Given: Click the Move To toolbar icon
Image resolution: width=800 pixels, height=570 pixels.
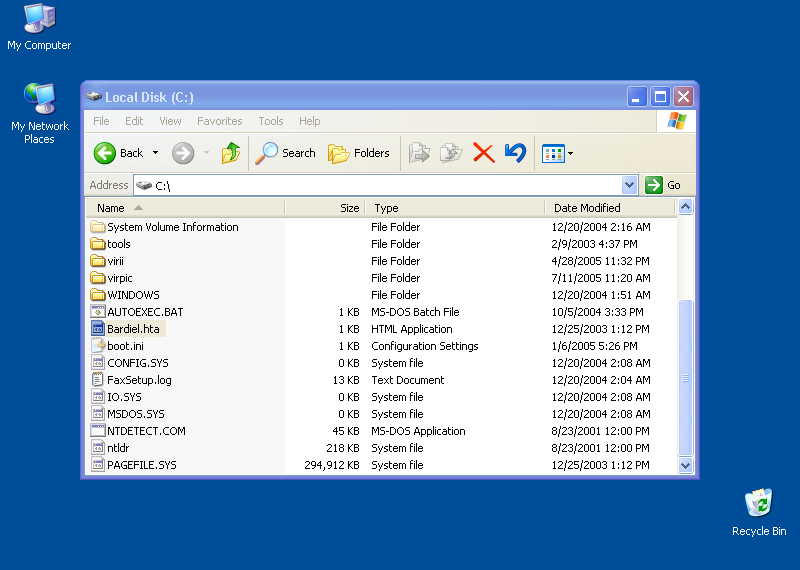Looking at the screenshot, I should click(x=419, y=153).
